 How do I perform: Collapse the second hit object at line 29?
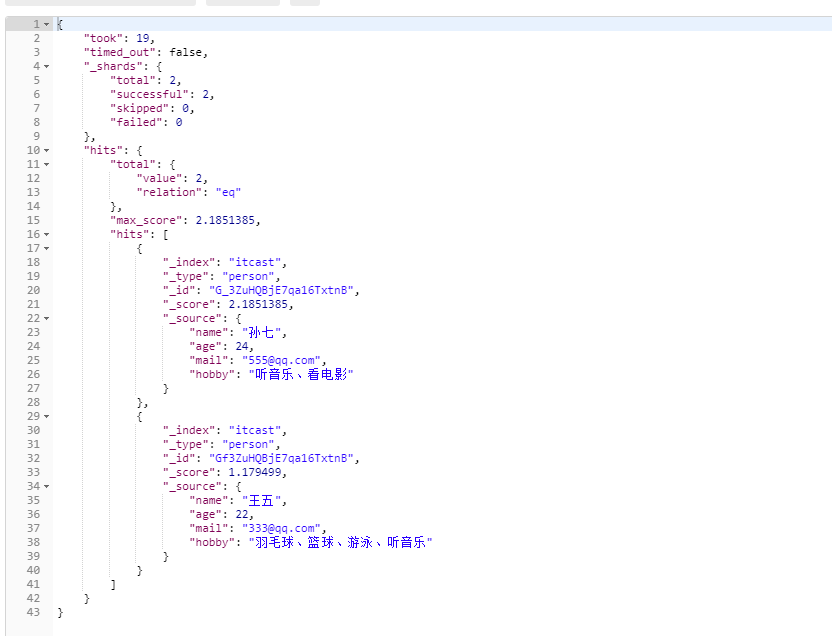pos(46,416)
